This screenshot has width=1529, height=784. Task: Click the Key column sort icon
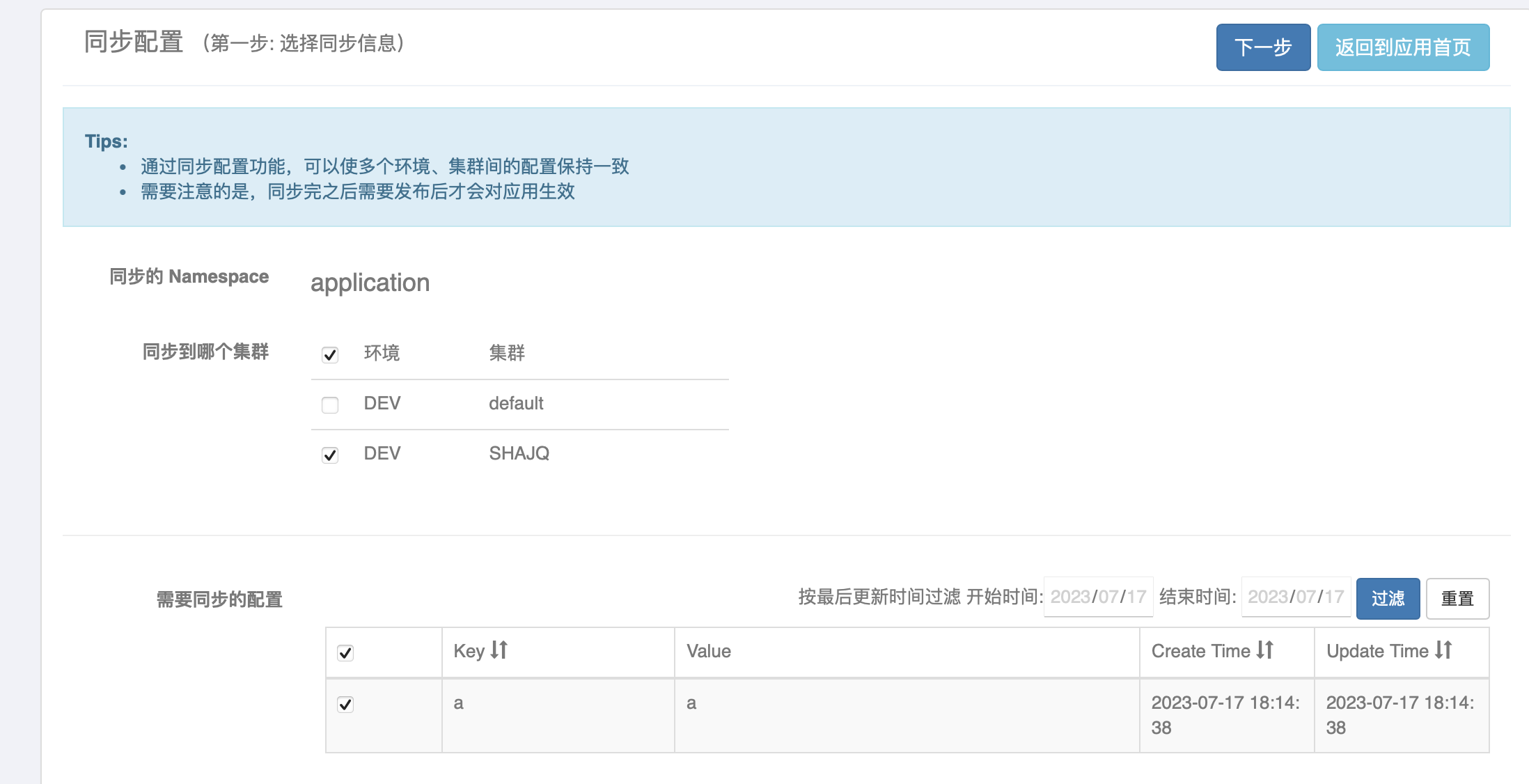(x=499, y=650)
